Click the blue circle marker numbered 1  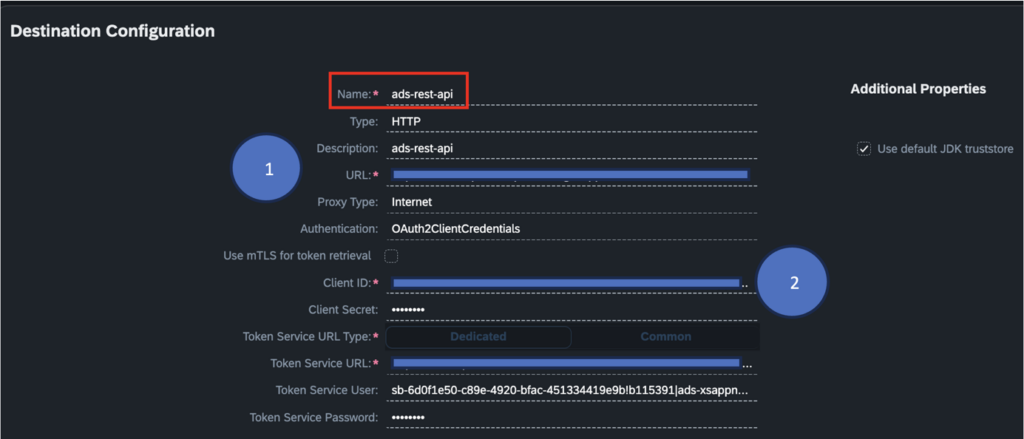coord(268,170)
